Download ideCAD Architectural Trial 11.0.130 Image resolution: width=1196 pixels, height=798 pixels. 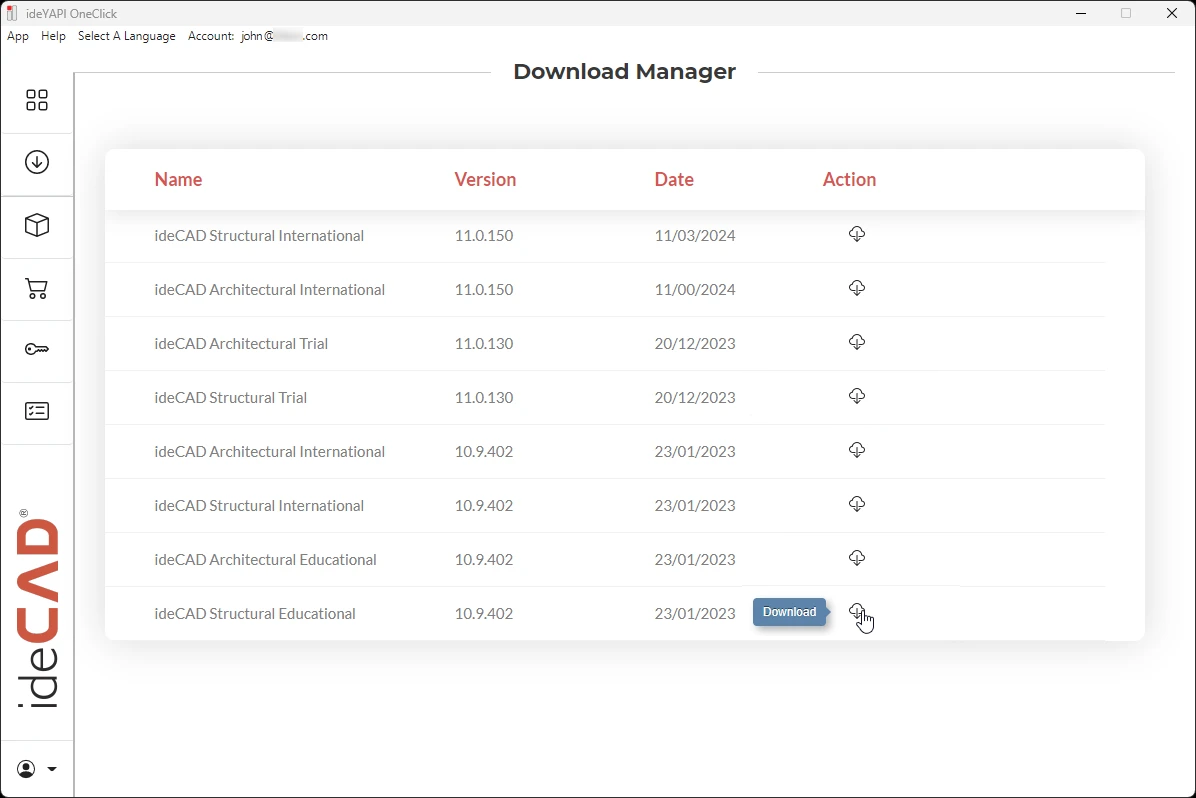point(857,342)
